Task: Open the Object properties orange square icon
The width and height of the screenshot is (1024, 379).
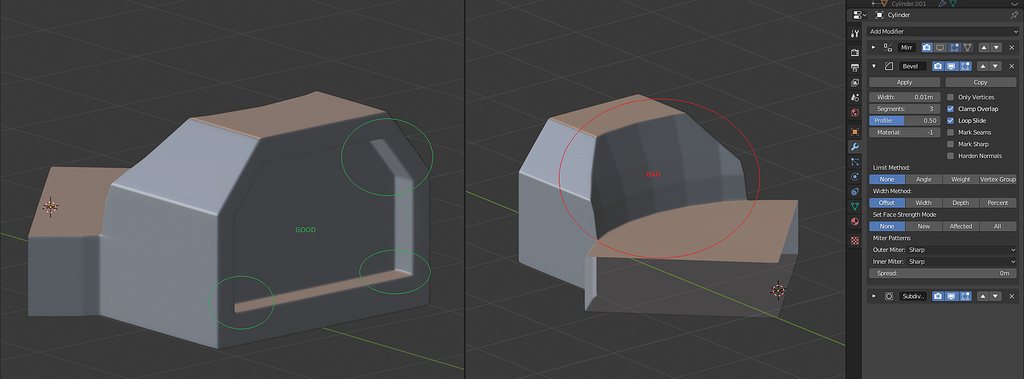Action: coord(855,131)
